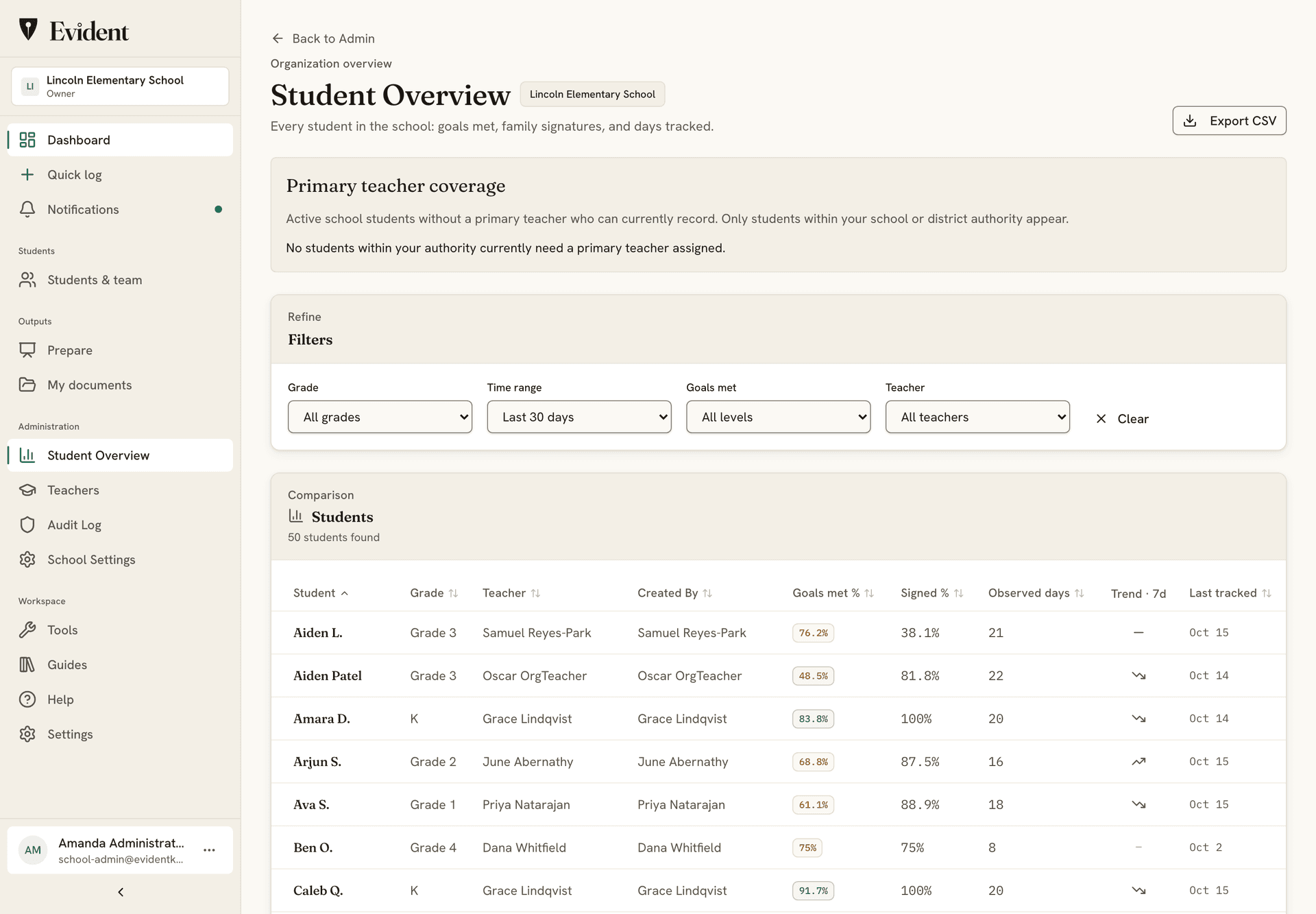Open Student Overview in sidebar

point(120,455)
